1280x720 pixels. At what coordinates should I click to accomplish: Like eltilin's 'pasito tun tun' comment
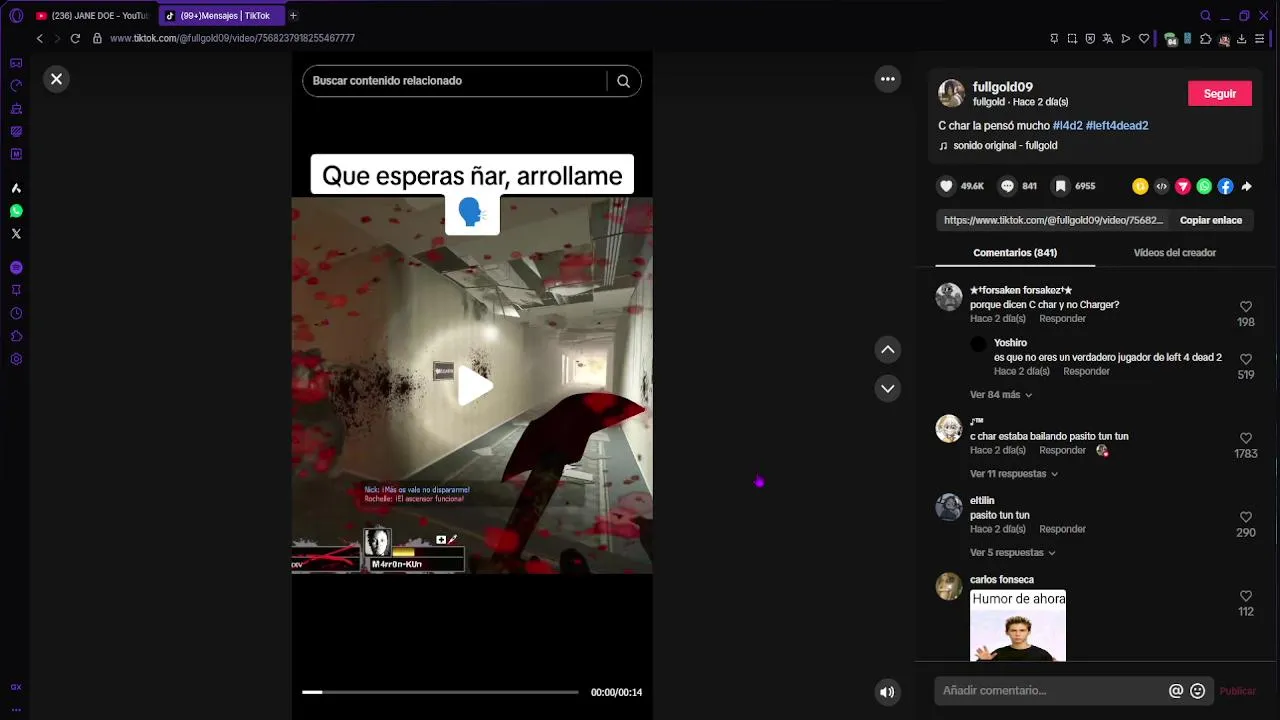[x=1246, y=517]
